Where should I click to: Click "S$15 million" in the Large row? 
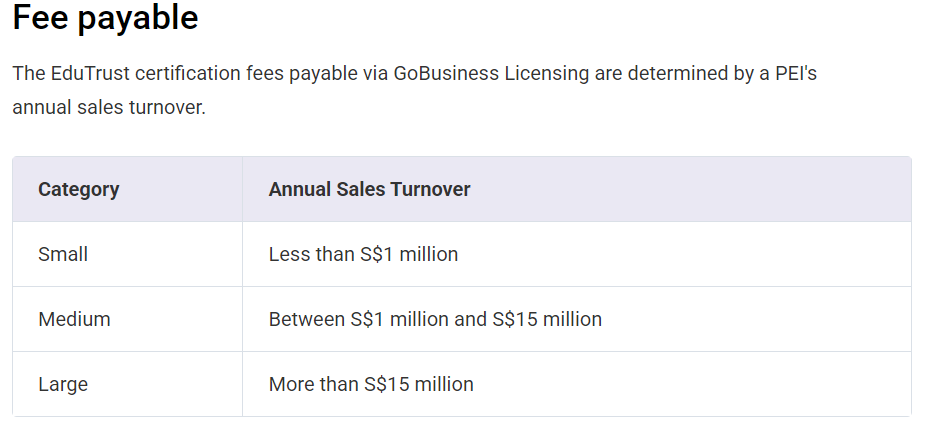pos(419,384)
